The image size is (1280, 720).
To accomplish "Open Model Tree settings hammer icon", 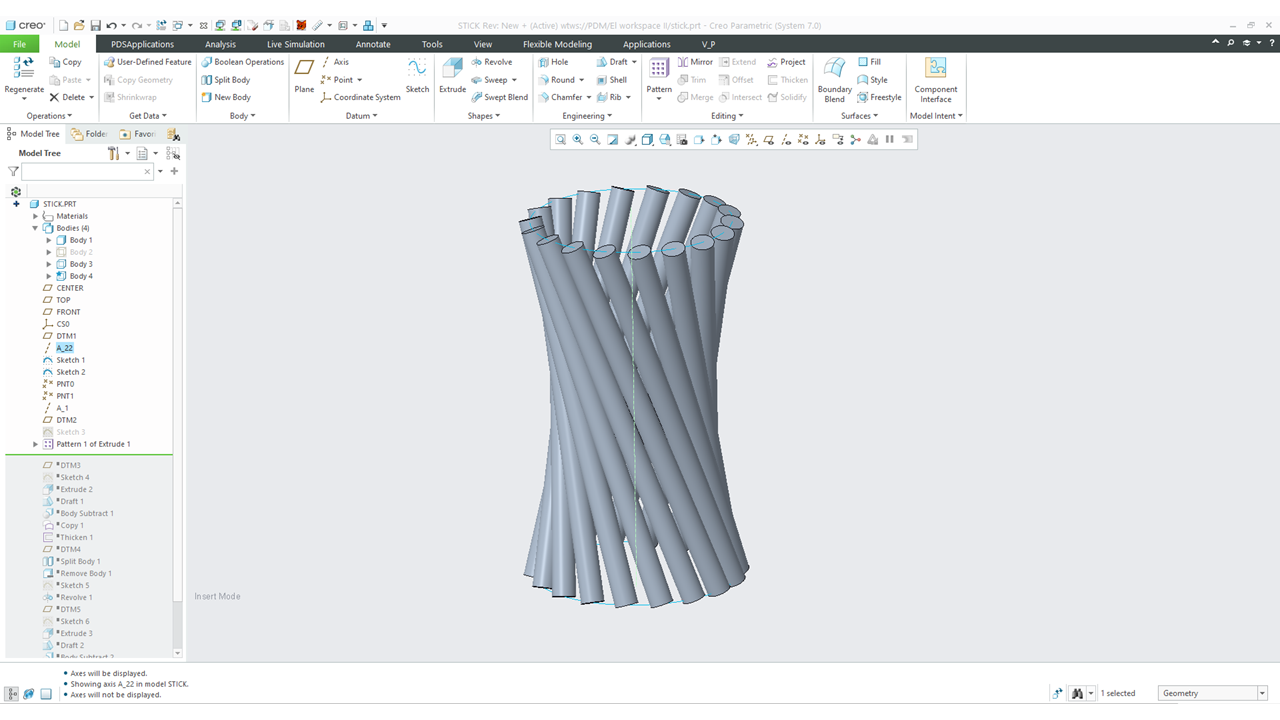I will [x=113, y=153].
